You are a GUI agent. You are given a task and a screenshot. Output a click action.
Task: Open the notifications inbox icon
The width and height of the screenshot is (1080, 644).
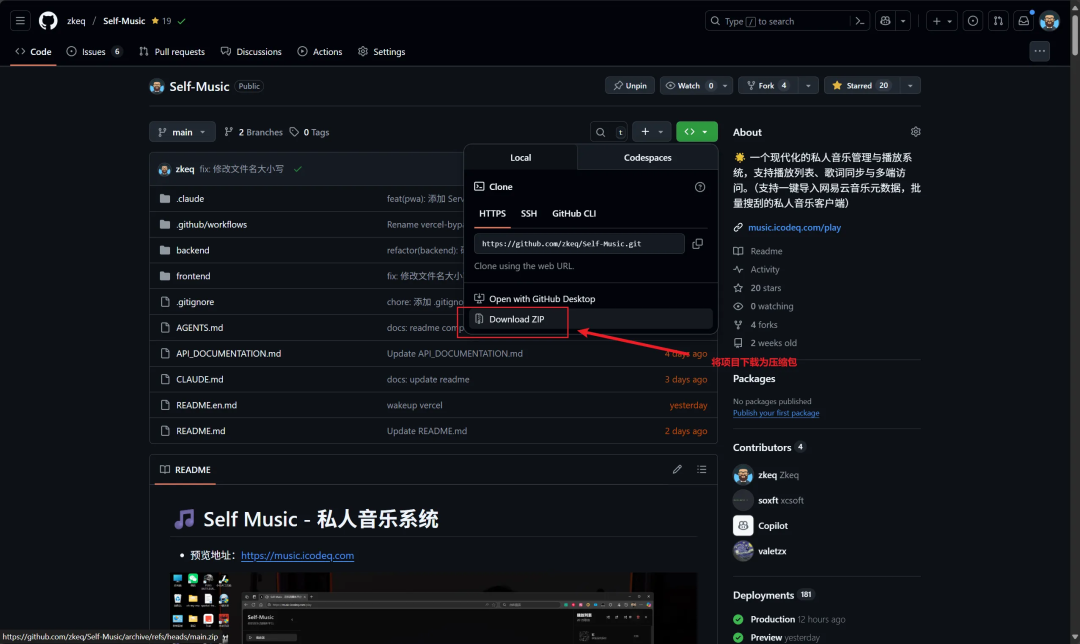pyautogui.click(x=1024, y=21)
